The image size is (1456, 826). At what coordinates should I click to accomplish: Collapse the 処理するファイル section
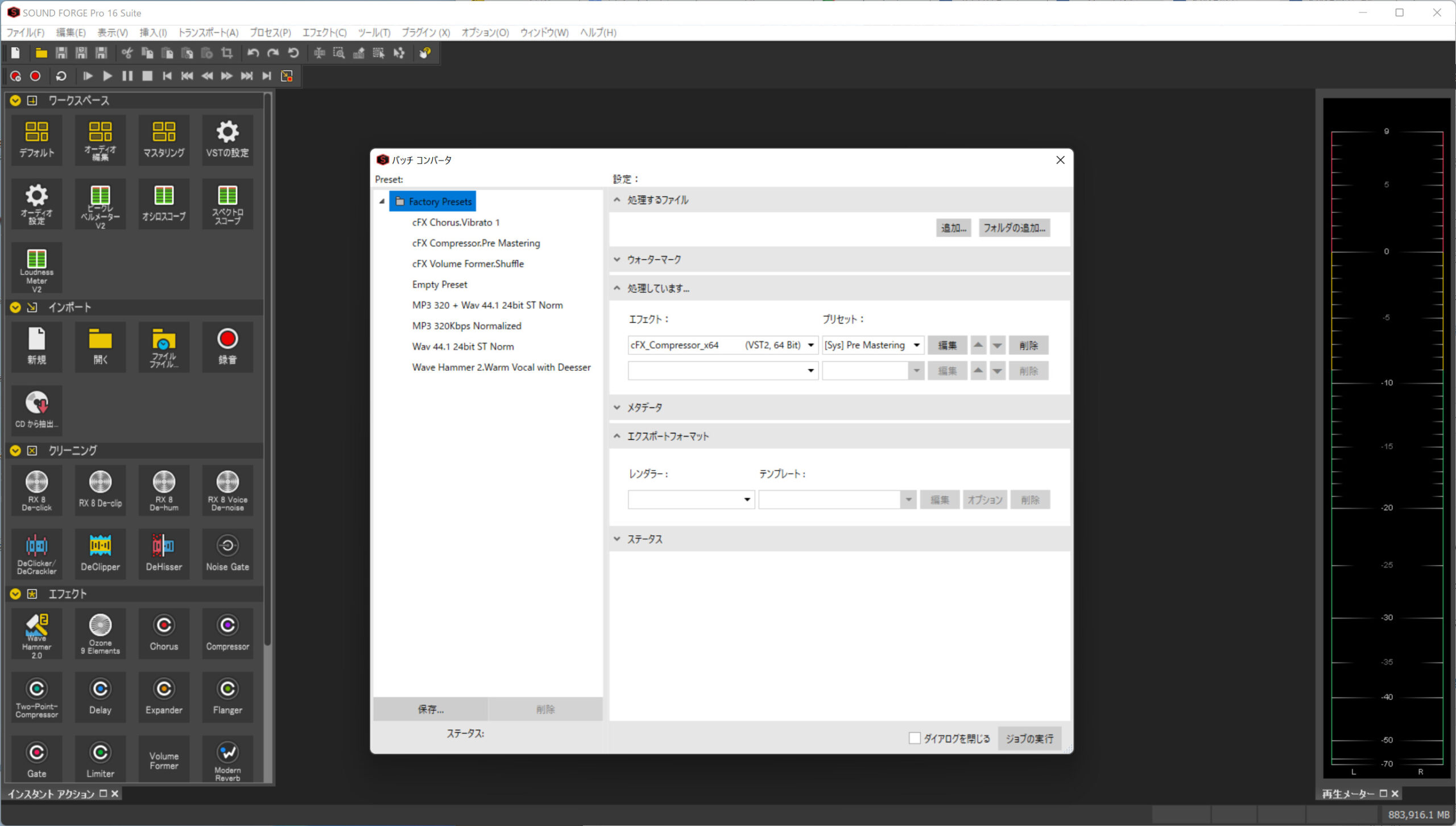(617, 200)
